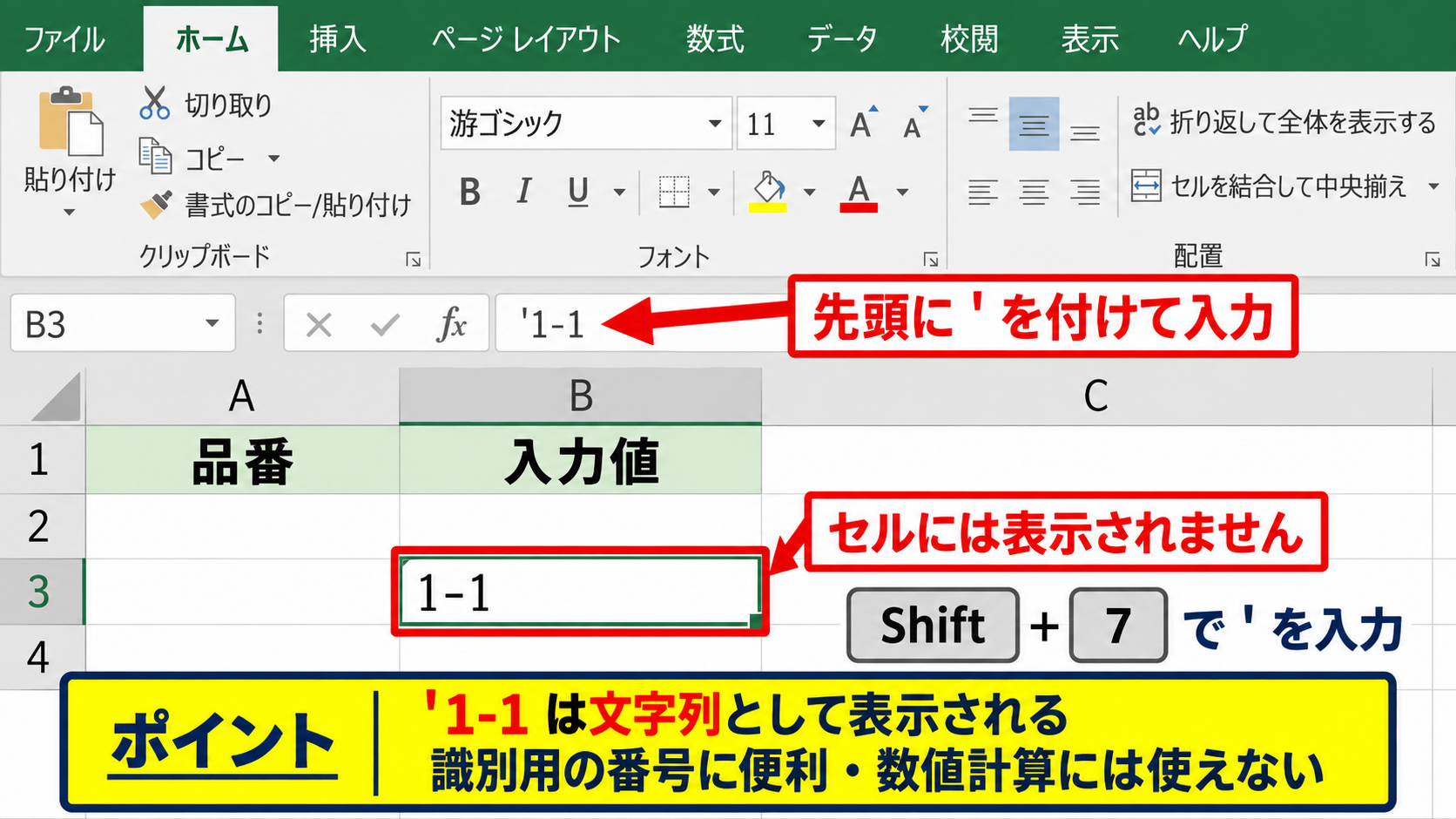1456x819 pixels.
Task: Select row 3 header
Action: click(42, 592)
